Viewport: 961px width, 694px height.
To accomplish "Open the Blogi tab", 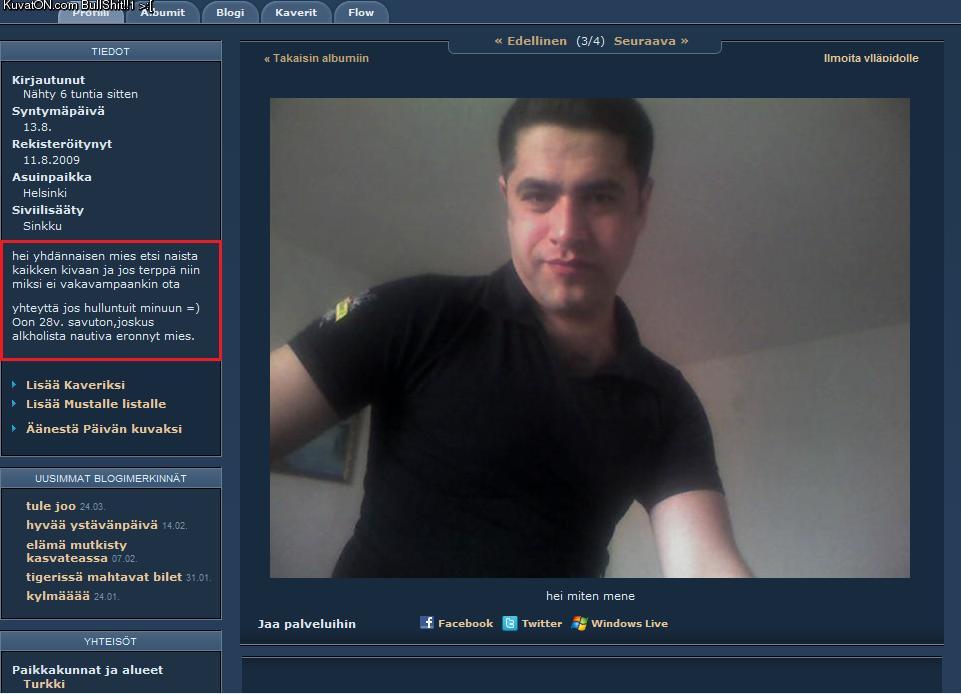I will pyautogui.click(x=230, y=12).
